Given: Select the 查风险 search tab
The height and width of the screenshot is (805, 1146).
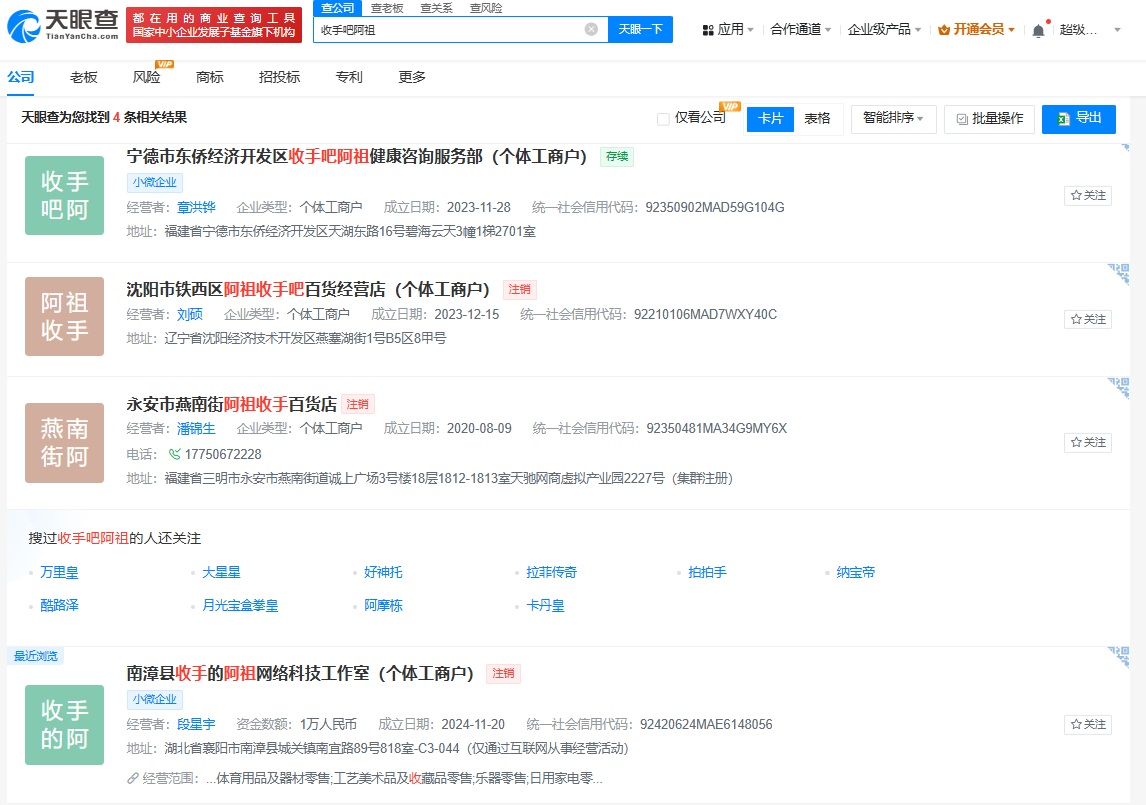Looking at the screenshot, I should (486, 8).
